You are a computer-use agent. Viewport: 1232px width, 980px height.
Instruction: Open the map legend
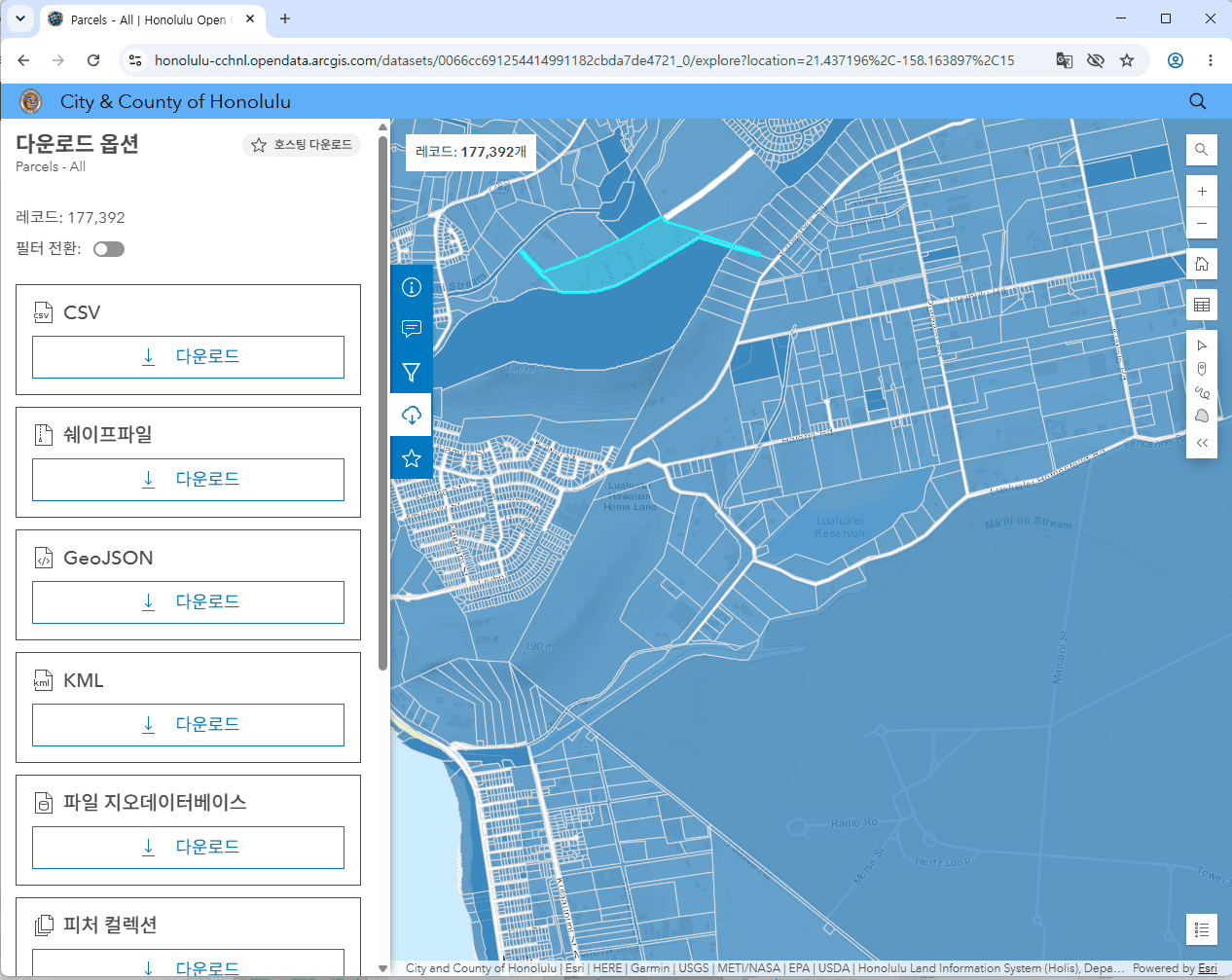[x=1202, y=929]
